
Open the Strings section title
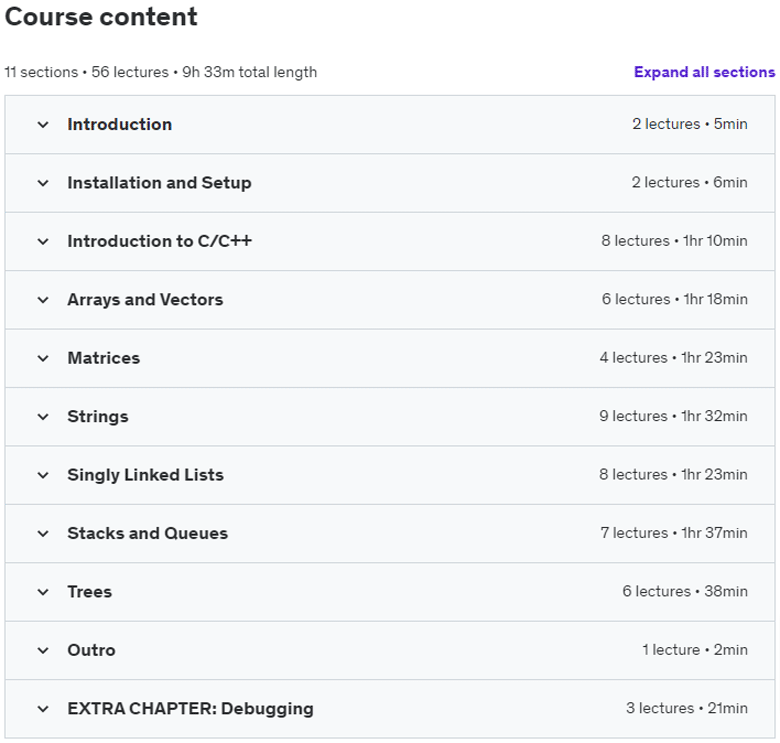coord(98,417)
